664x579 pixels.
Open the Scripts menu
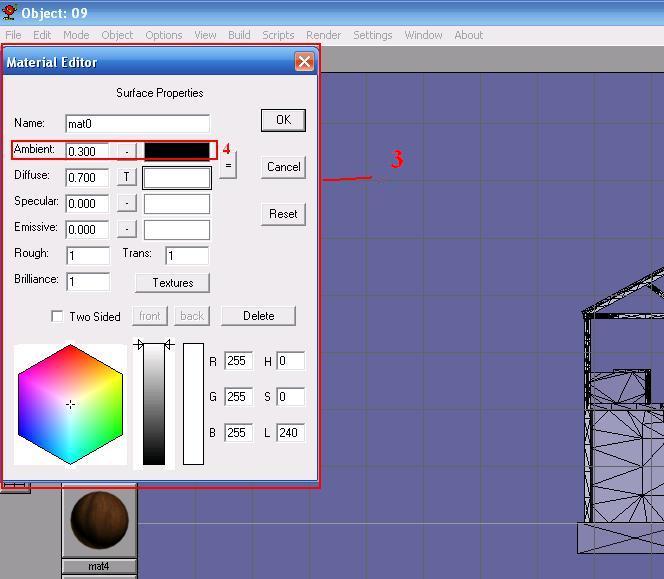(x=278, y=35)
